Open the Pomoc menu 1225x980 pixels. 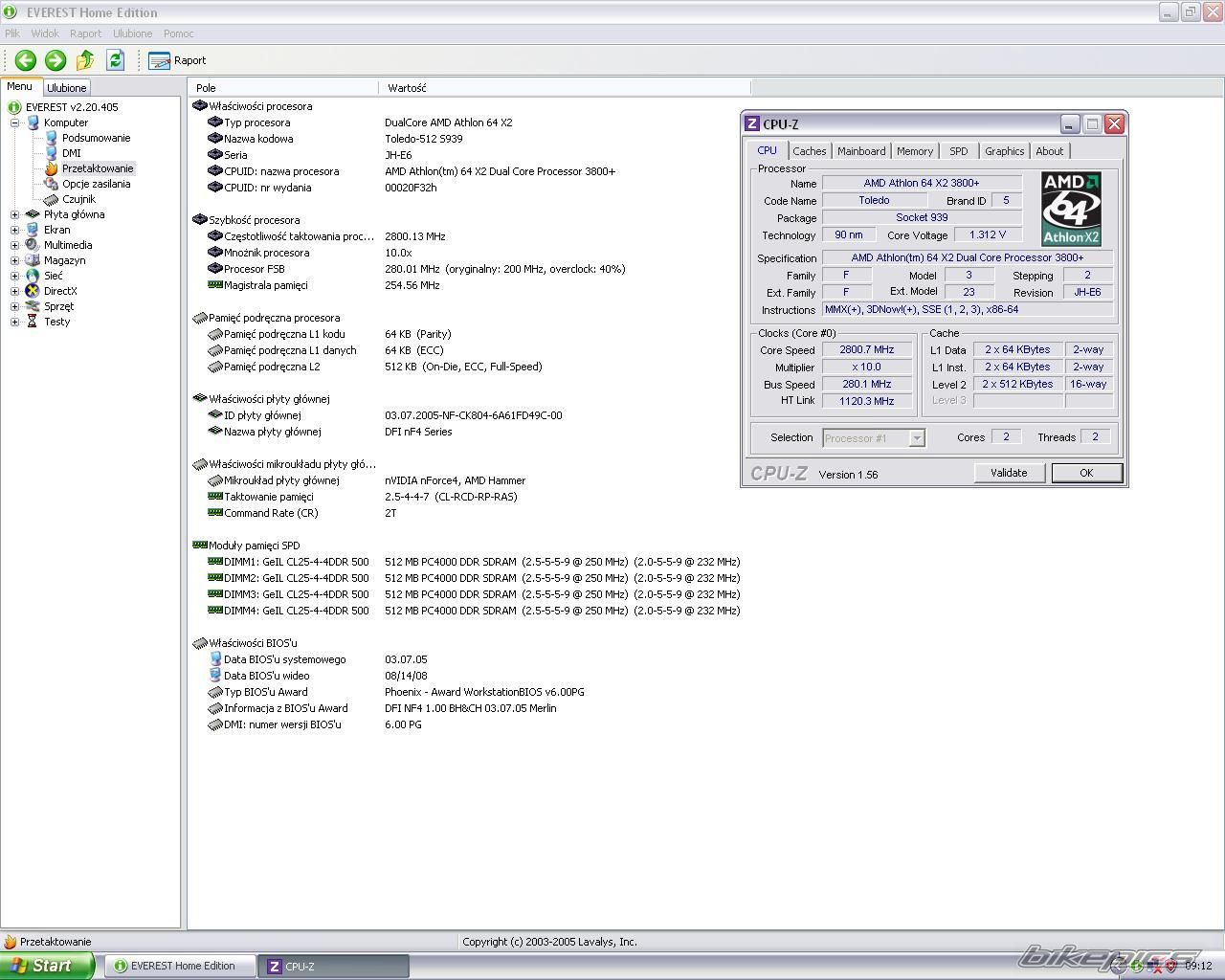[178, 33]
